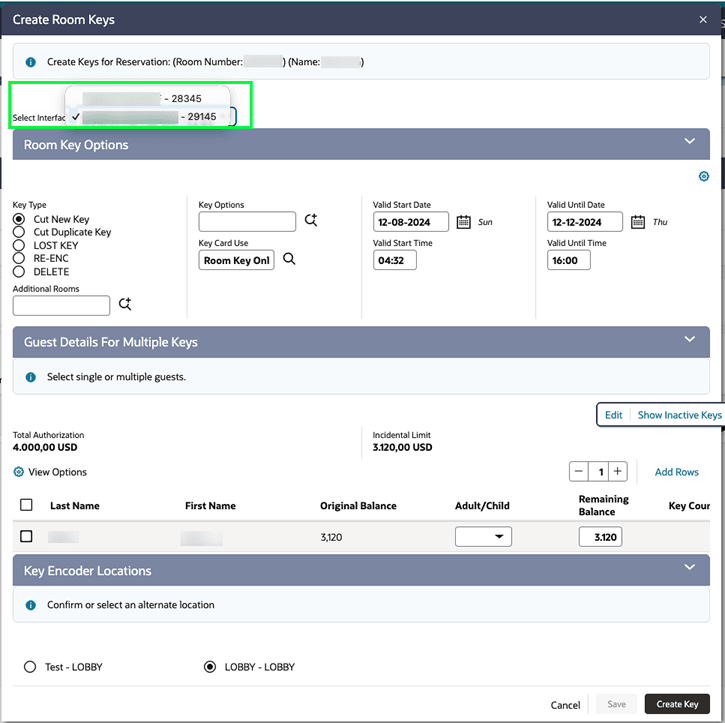Click the Edit link
Viewport: 725px width, 723px height.
click(613, 415)
